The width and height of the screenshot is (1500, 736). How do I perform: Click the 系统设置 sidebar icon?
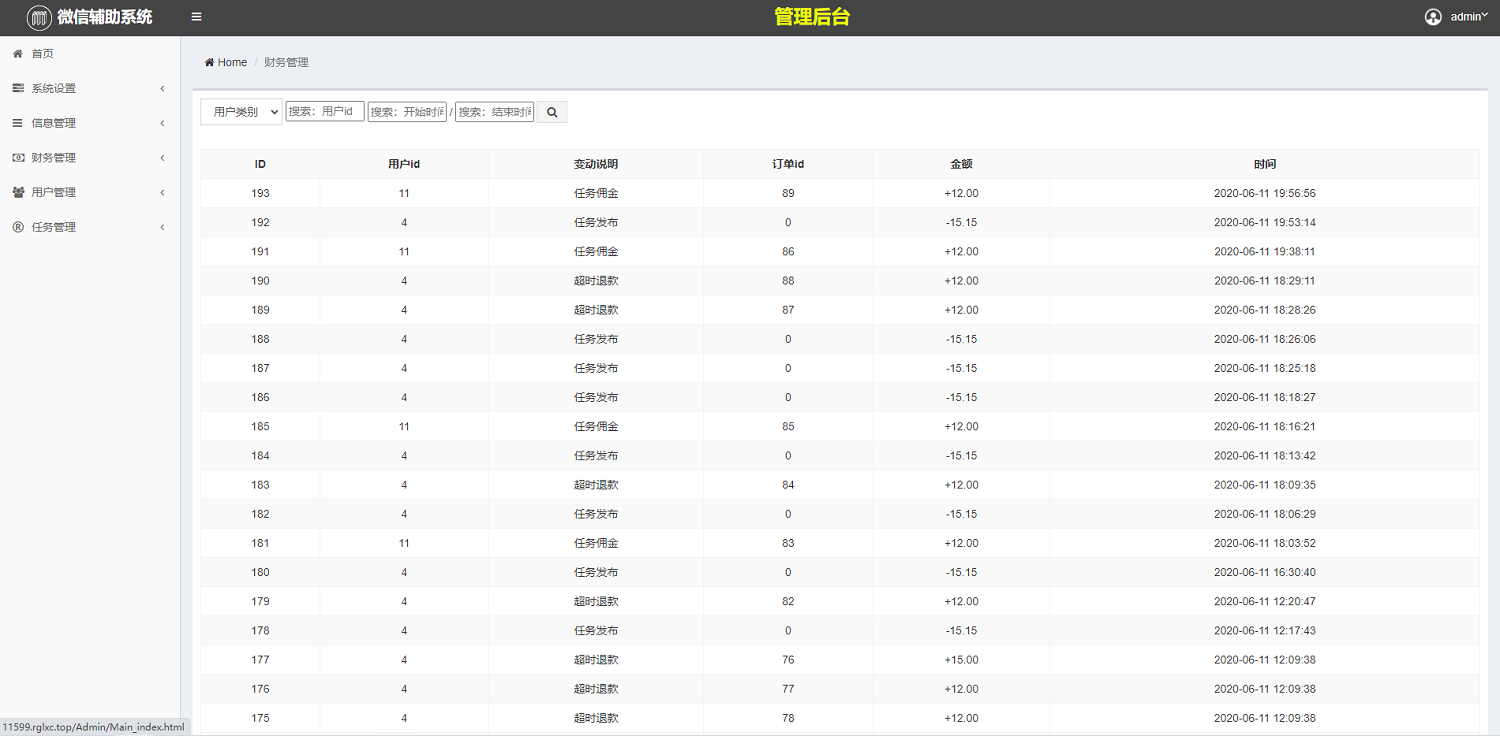click(18, 89)
